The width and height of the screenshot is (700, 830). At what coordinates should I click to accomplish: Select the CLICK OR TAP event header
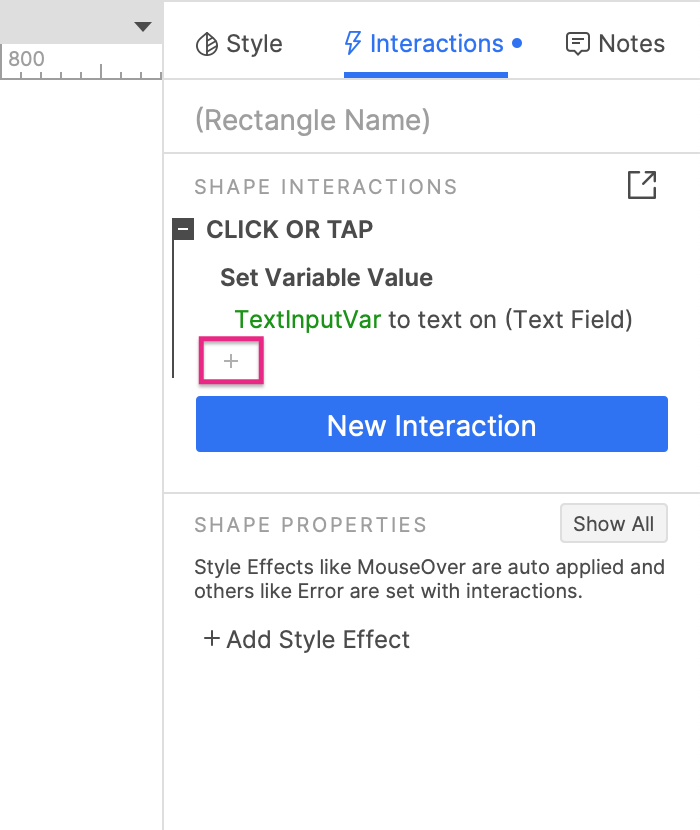289,229
